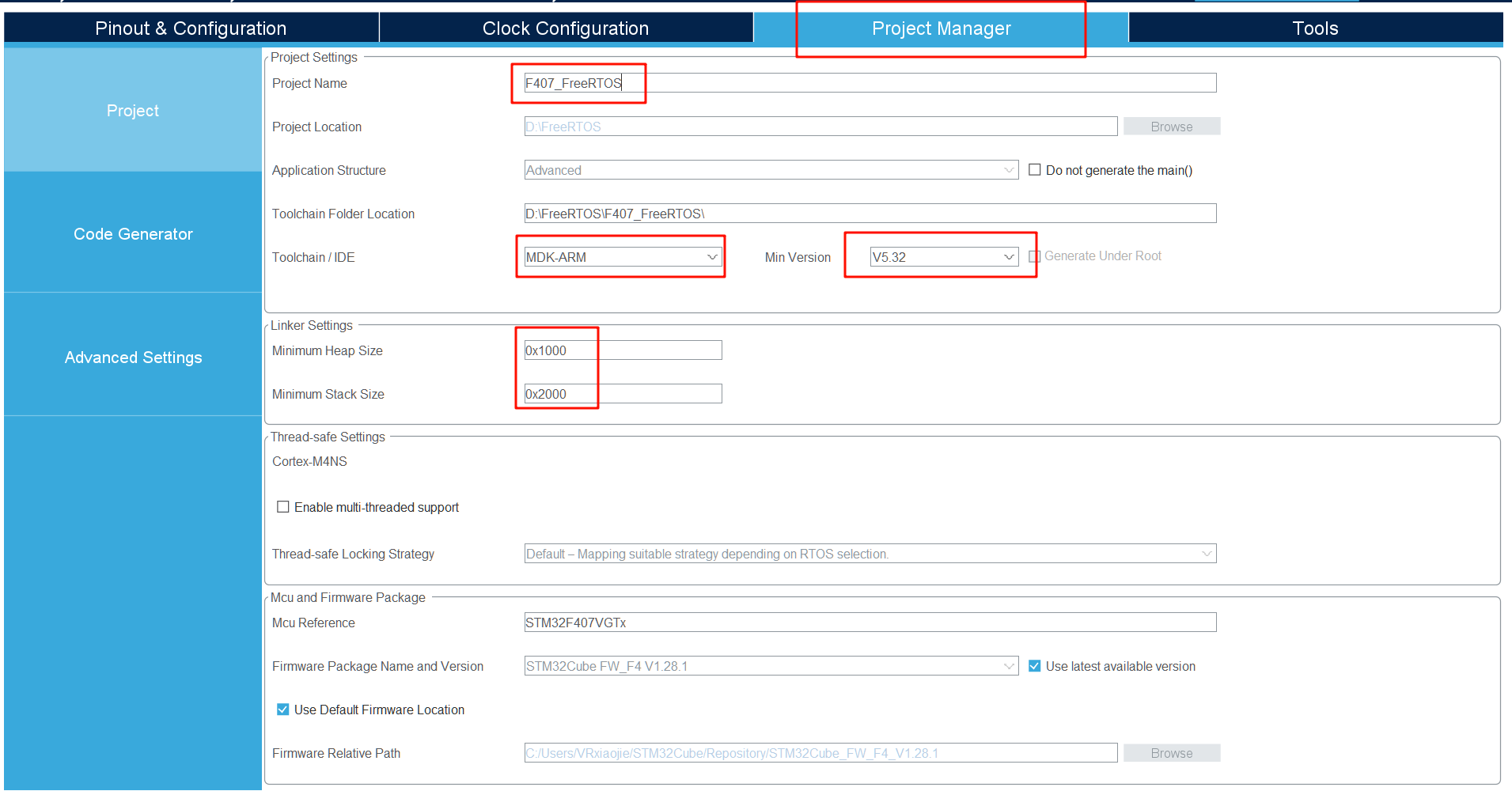Click the Application Structure label
The width and height of the screenshot is (1512, 791).
click(329, 170)
